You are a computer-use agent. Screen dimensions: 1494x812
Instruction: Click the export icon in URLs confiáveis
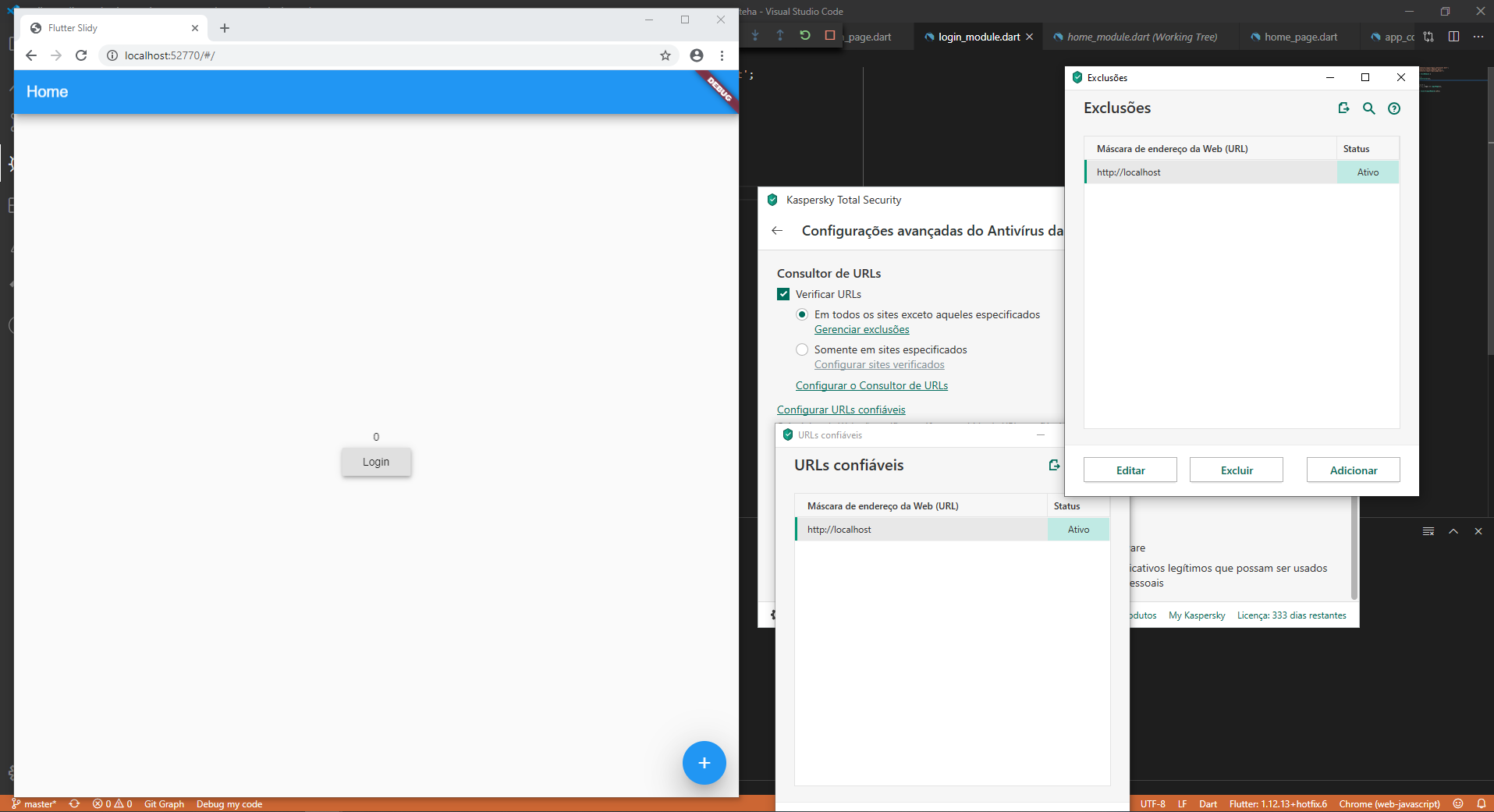pyautogui.click(x=1053, y=465)
